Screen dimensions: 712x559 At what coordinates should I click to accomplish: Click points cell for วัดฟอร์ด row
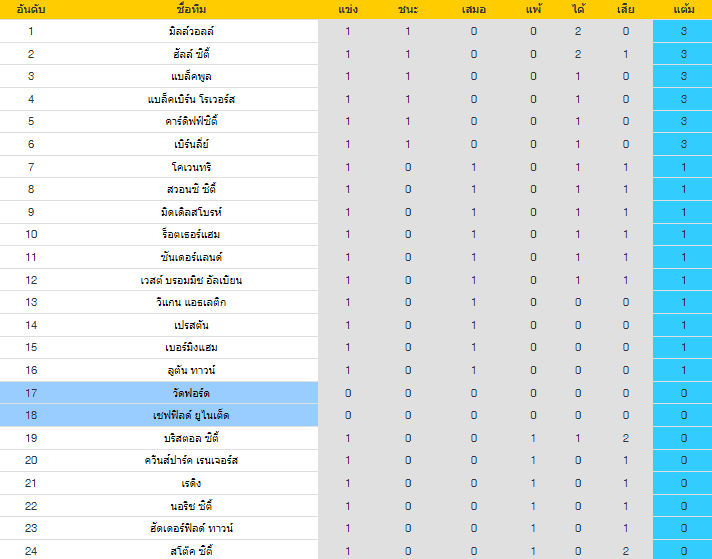tap(684, 393)
